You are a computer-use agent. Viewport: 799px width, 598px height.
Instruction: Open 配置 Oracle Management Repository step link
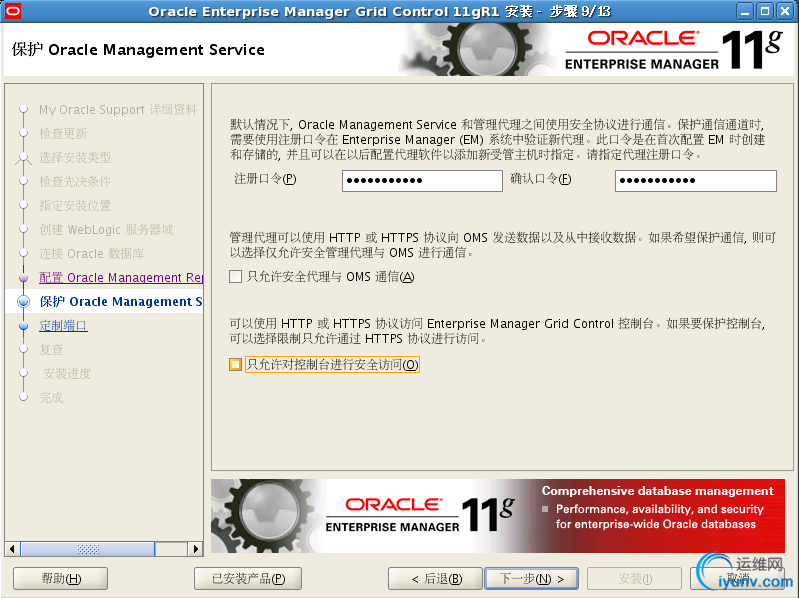click(x=121, y=277)
